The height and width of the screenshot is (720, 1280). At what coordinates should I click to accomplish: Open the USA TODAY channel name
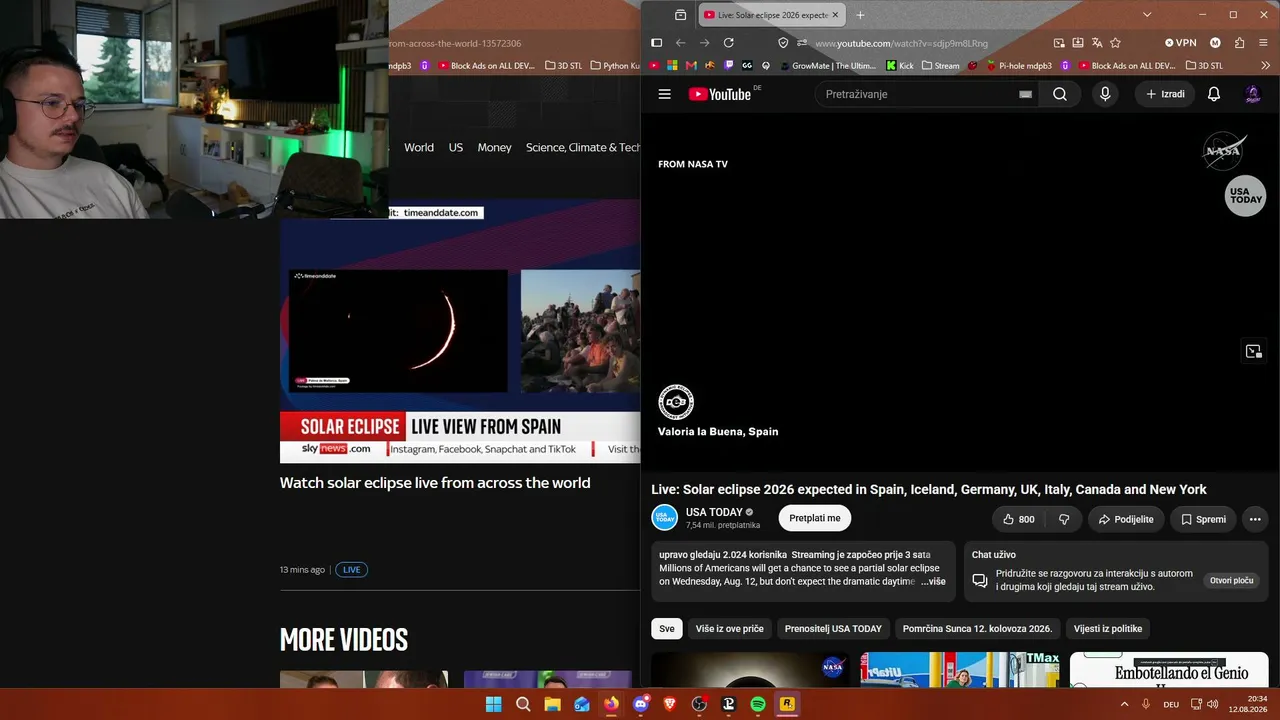point(714,512)
